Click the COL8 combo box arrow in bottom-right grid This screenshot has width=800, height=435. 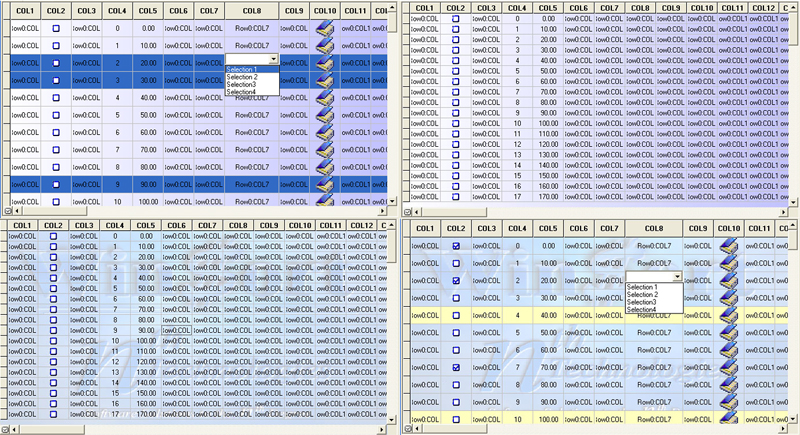click(678, 276)
